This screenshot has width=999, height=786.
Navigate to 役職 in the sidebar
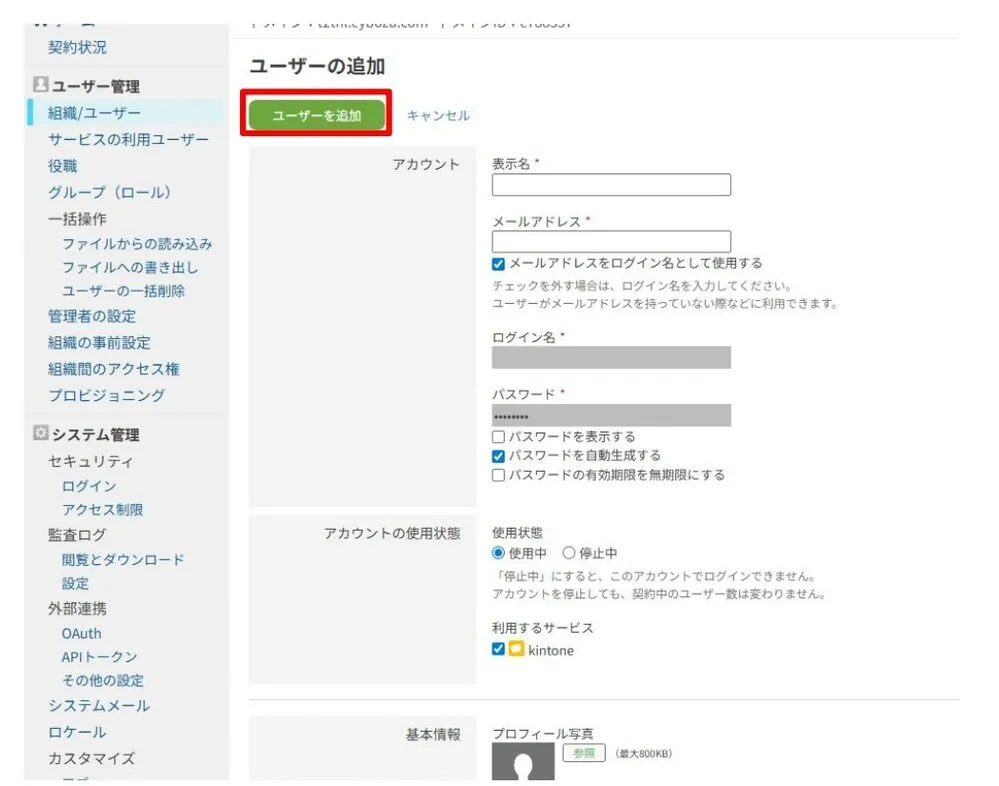point(64,166)
